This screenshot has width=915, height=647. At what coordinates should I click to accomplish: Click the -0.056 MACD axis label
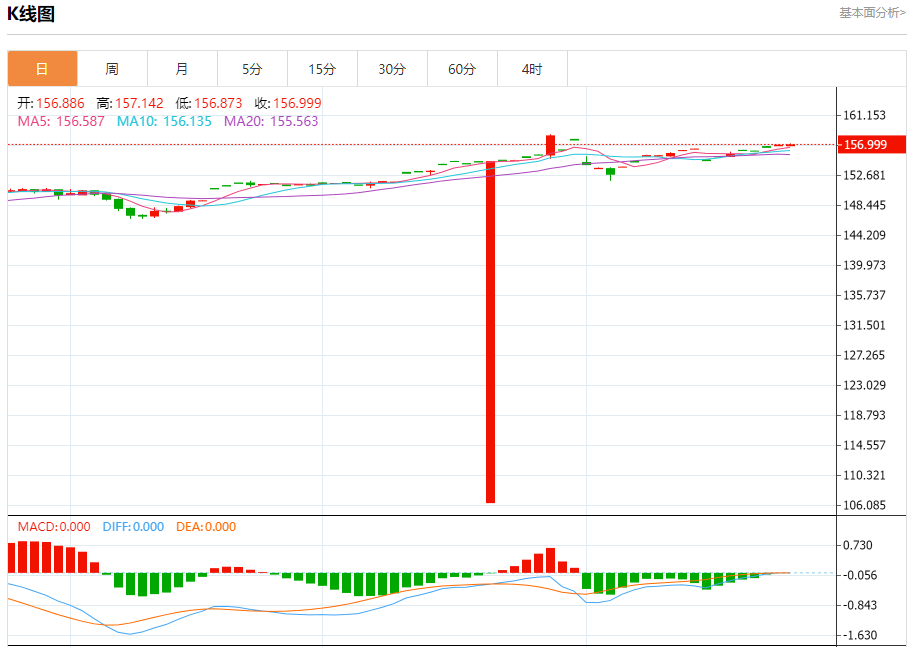click(860, 575)
